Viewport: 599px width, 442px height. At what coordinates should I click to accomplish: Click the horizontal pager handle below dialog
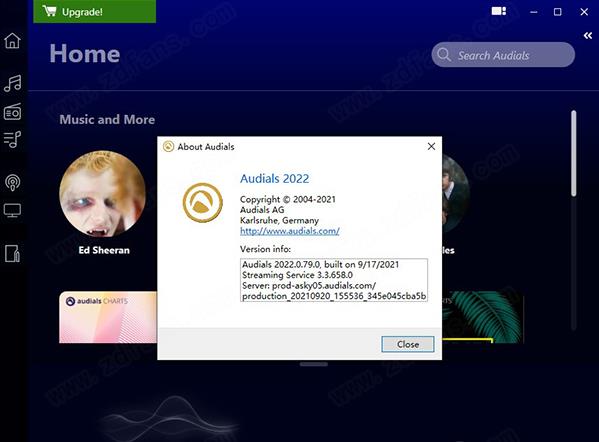click(314, 364)
